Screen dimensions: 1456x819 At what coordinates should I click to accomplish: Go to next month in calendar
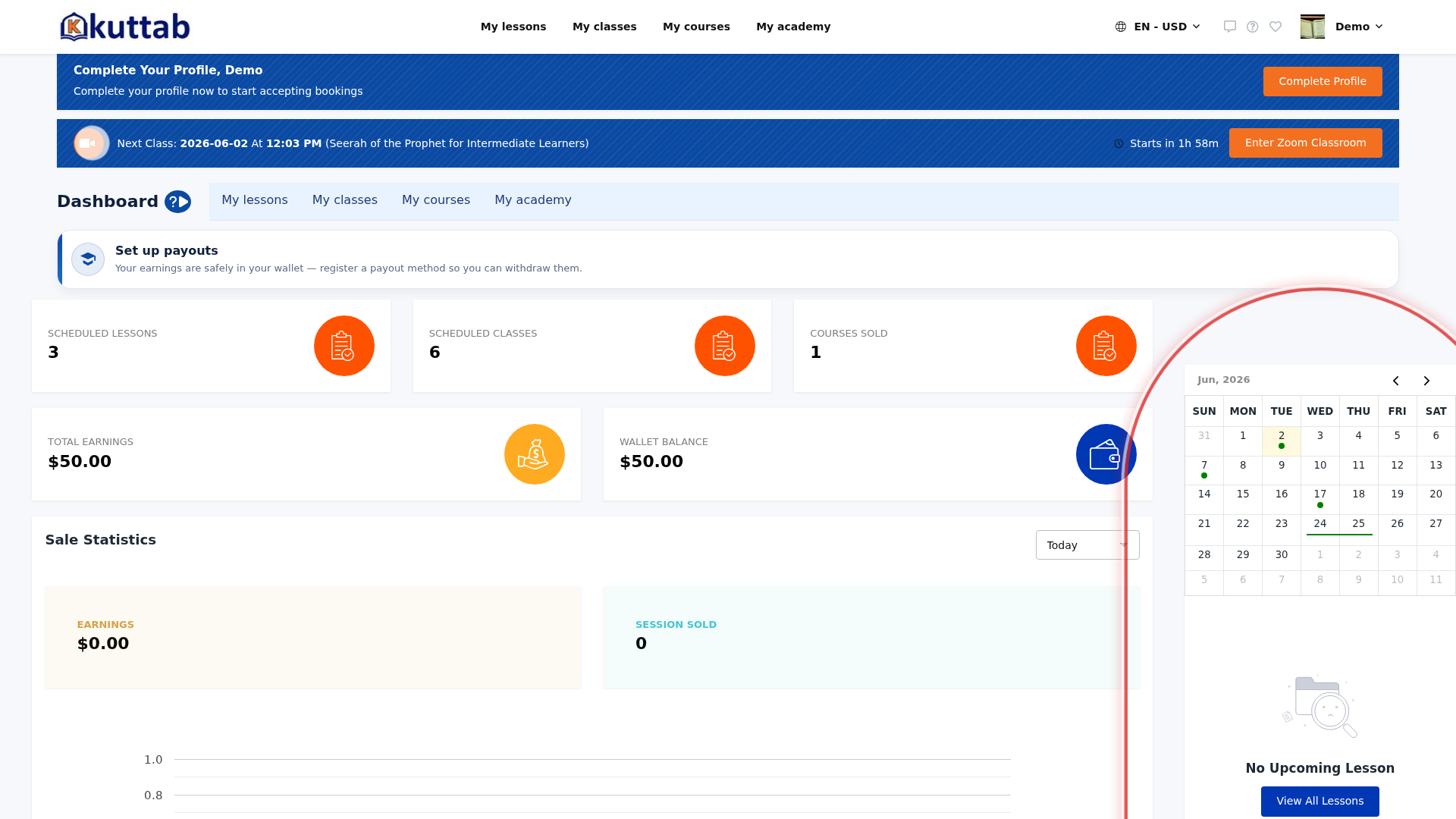click(x=1426, y=381)
